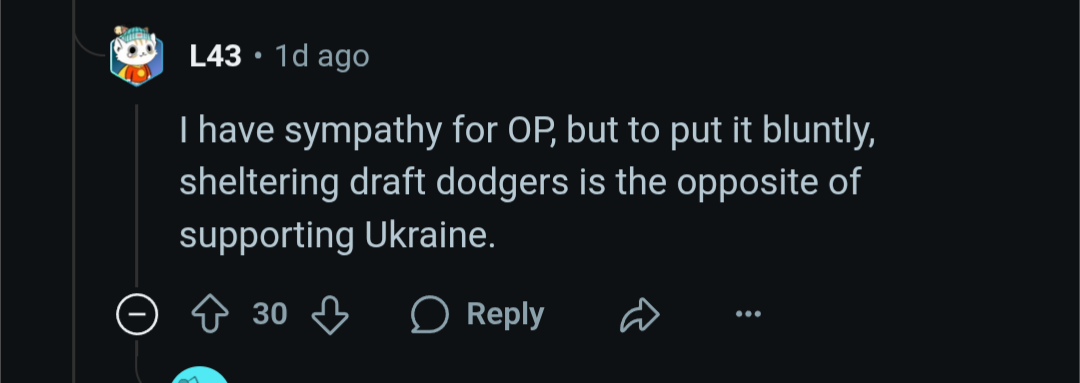1080x383 pixels.
Task: Click the speech bubble Reply icon
Action: pos(430,315)
